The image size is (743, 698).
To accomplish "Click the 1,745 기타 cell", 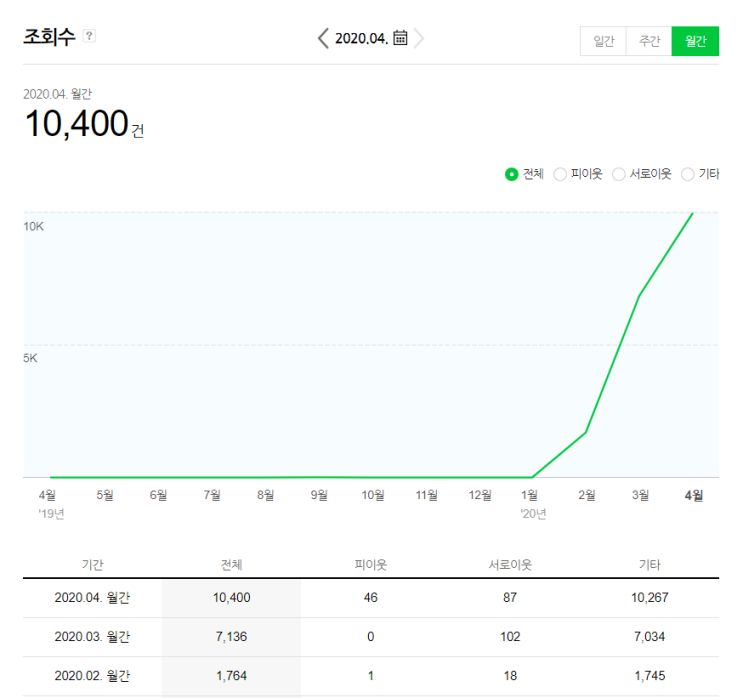I will 649,676.
